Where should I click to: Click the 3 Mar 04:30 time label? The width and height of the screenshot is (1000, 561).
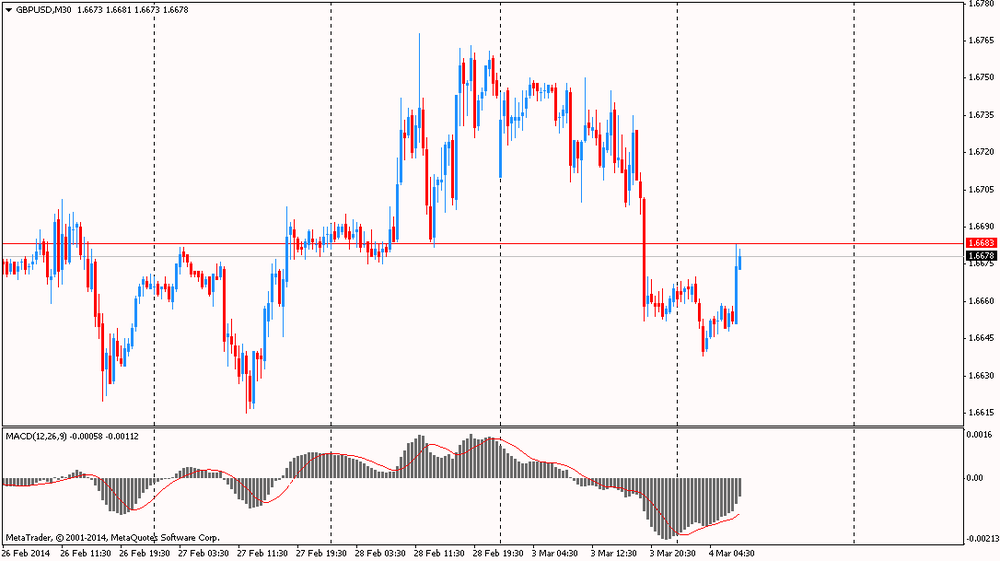click(555, 553)
